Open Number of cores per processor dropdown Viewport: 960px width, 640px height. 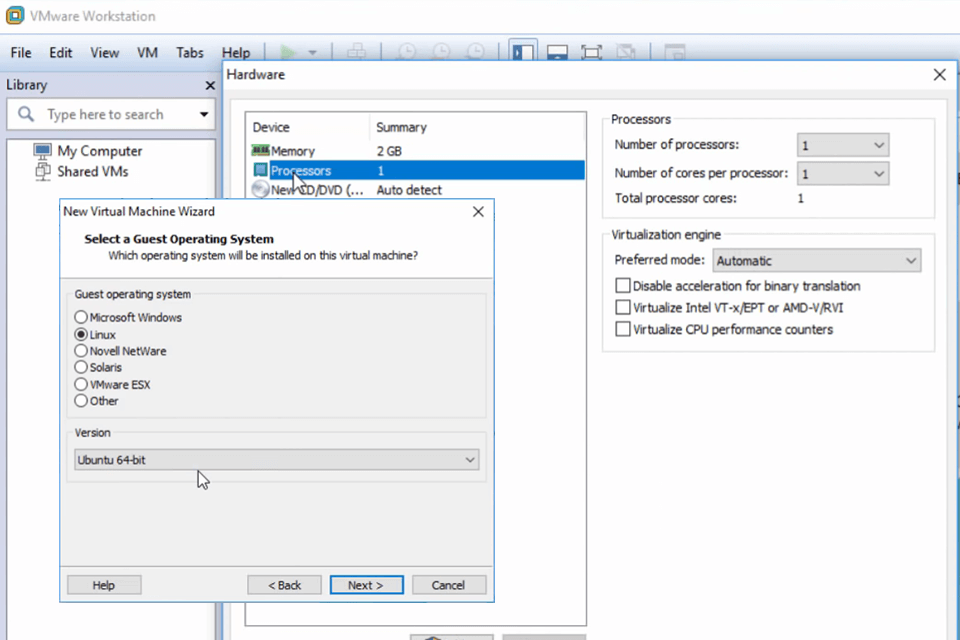842,174
